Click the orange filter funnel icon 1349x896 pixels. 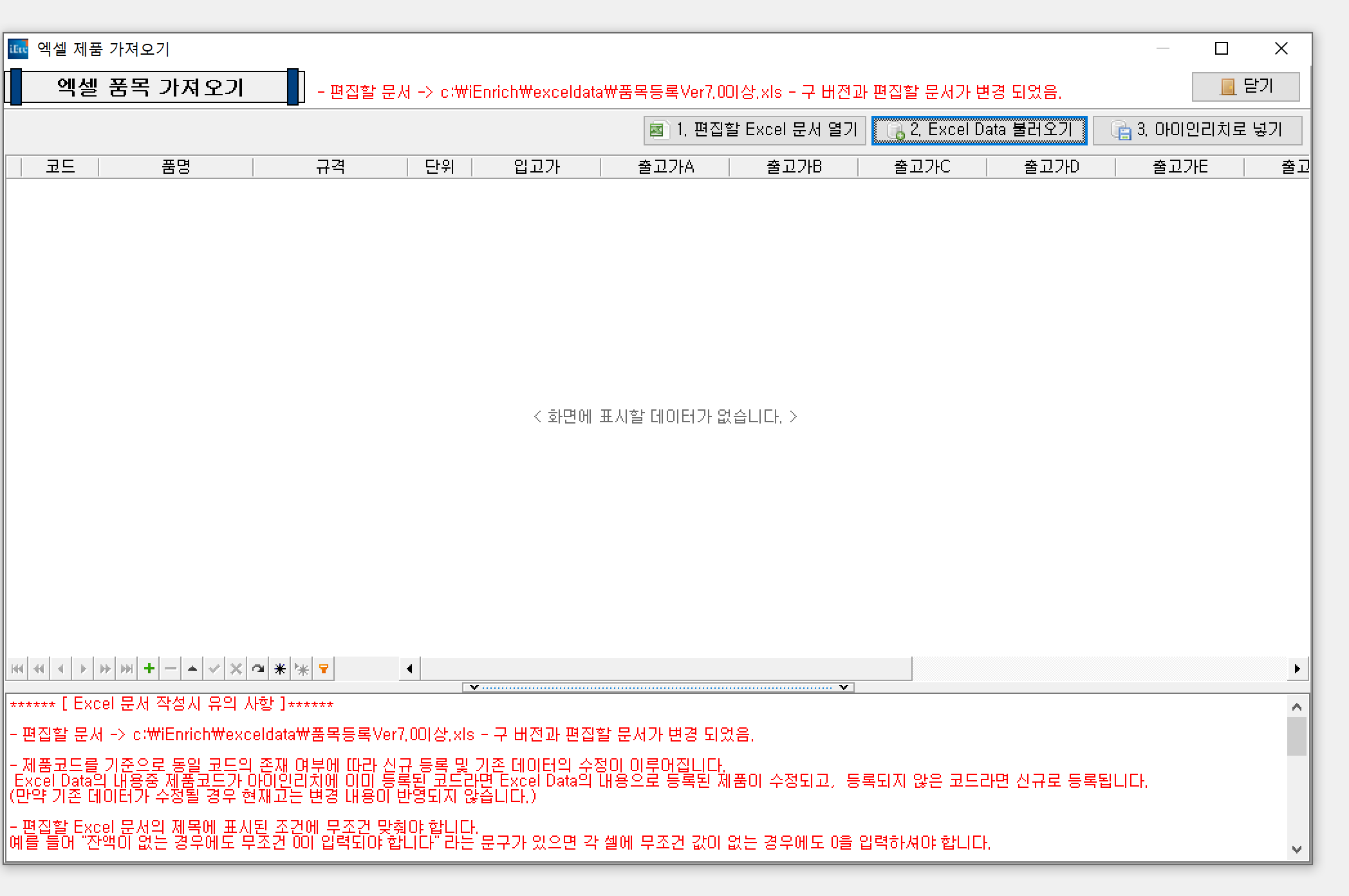coord(324,669)
